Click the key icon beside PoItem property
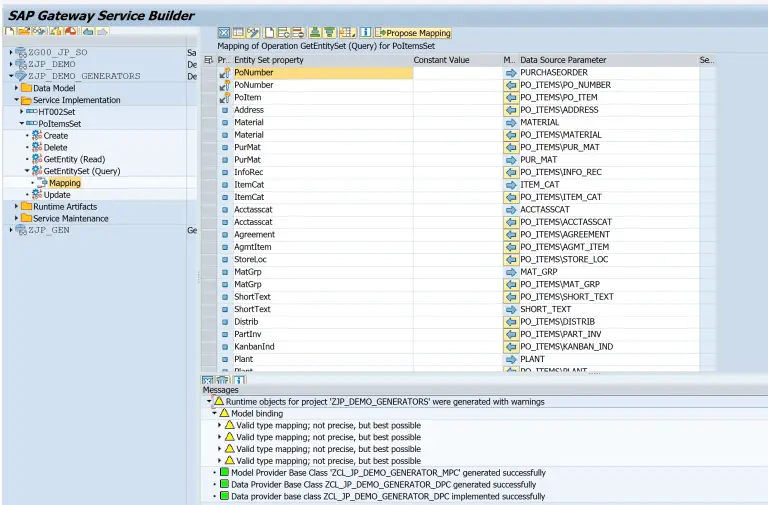 point(224,98)
